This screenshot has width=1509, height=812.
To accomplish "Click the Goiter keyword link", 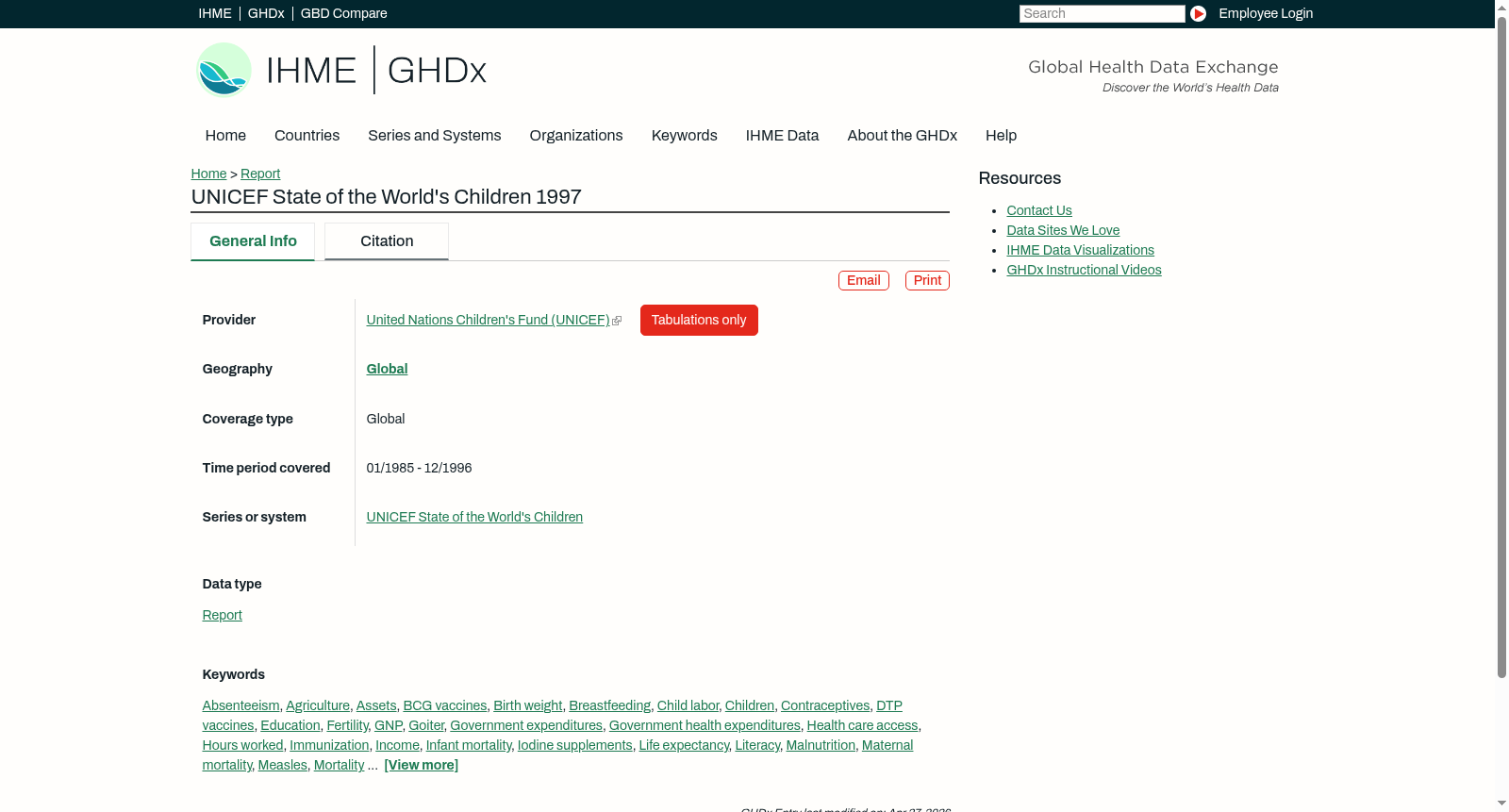I will point(426,725).
